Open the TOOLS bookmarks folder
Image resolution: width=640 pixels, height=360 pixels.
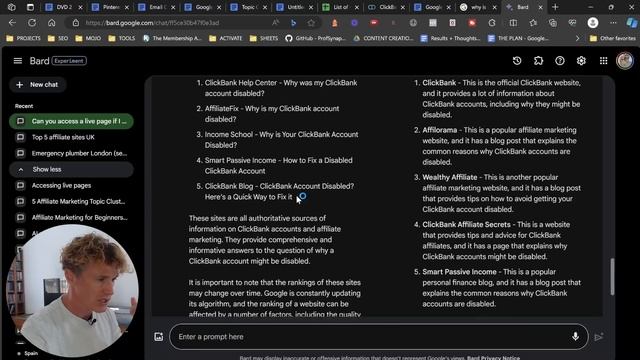pyautogui.click(x=122, y=38)
